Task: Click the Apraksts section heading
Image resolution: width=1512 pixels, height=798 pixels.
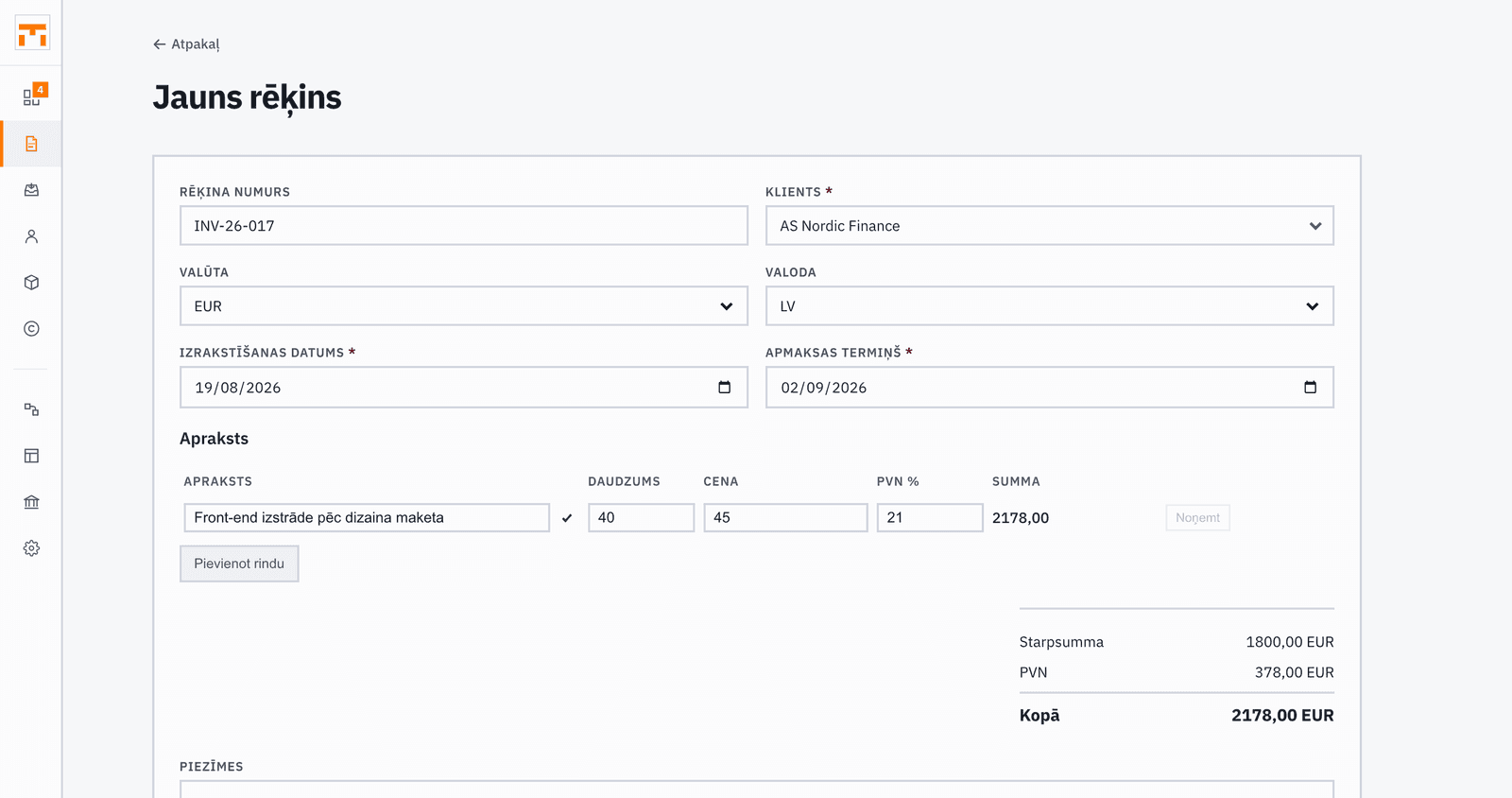Action: point(215,439)
